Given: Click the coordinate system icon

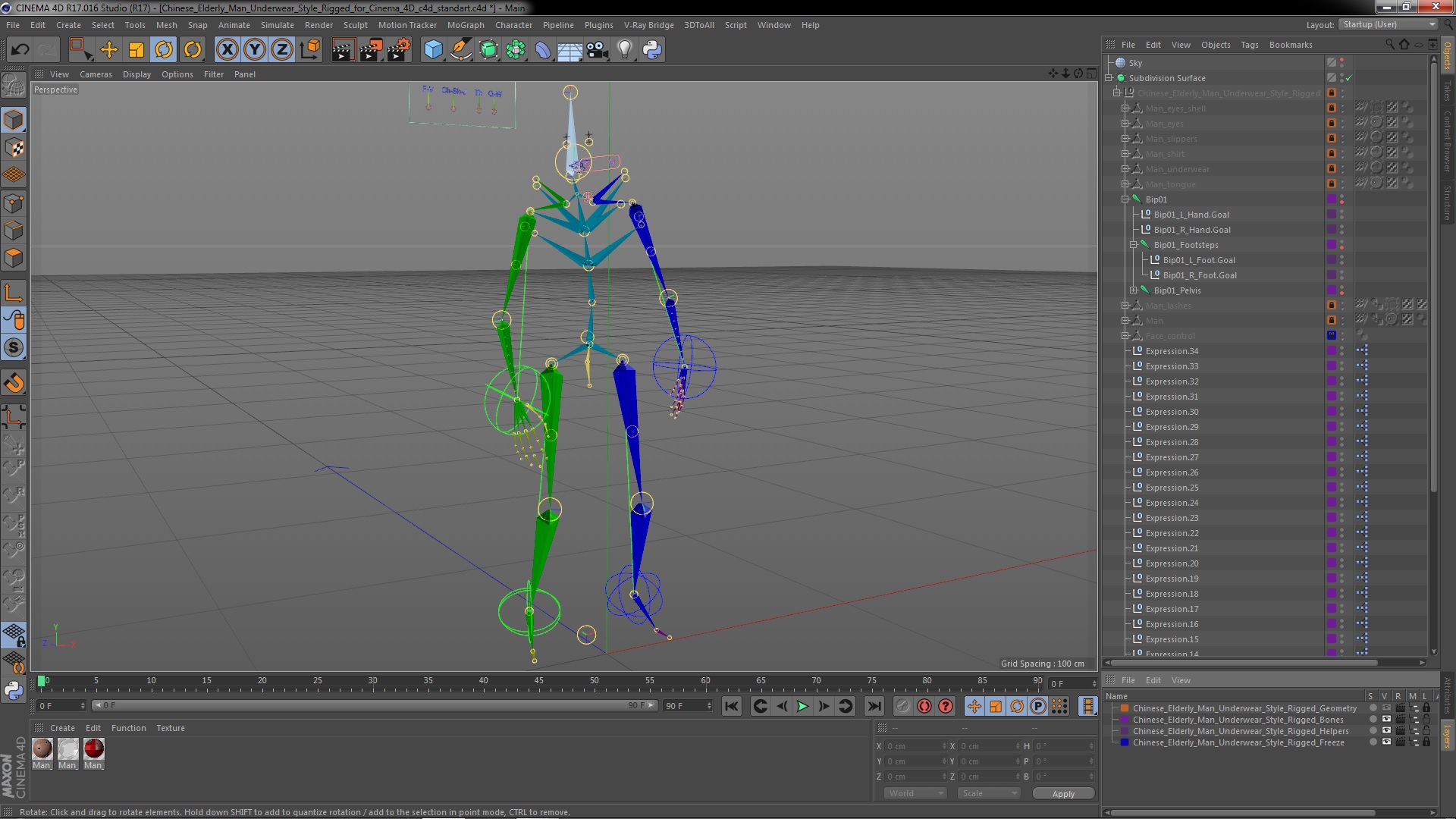Looking at the screenshot, I should [310, 50].
